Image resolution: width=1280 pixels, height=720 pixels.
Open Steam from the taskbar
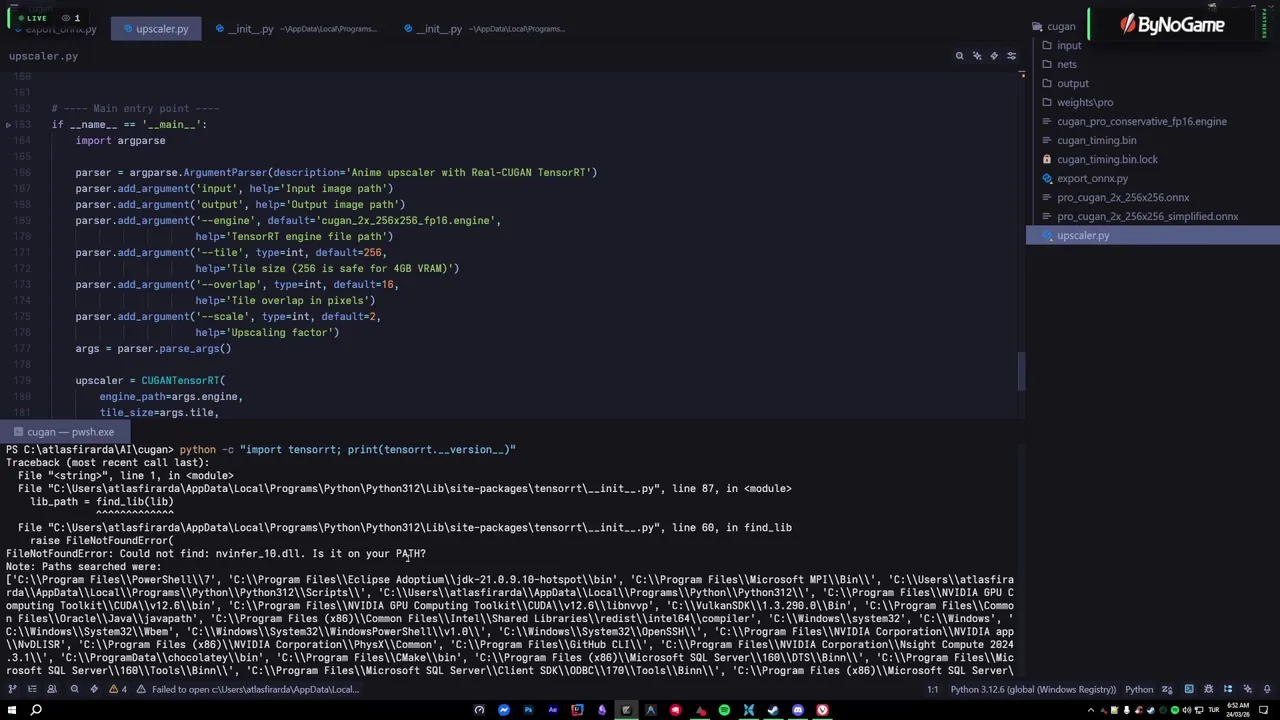pyautogui.click(x=772, y=710)
